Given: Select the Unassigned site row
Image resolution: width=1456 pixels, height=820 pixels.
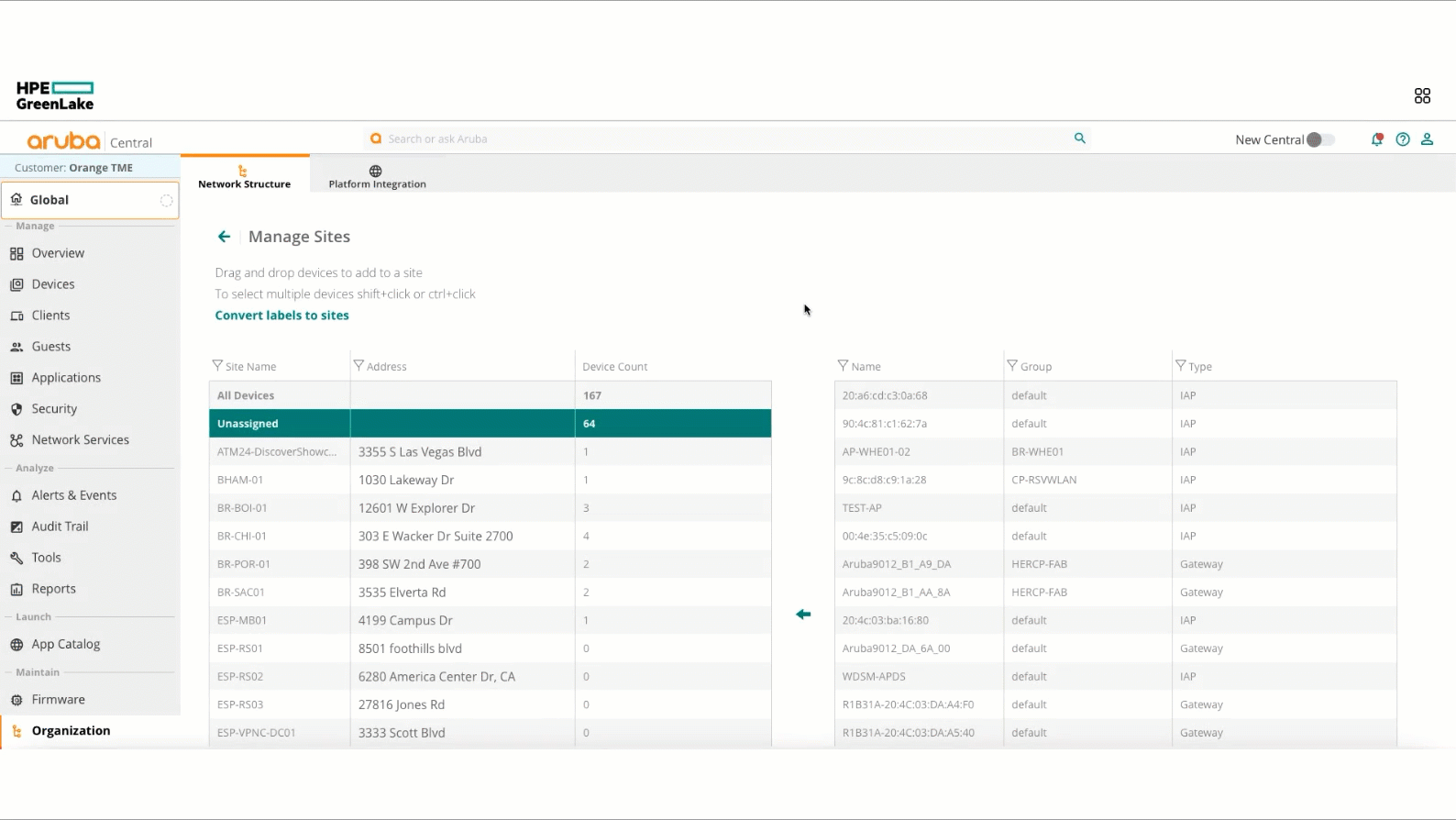Looking at the screenshot, I should point(490,424).
